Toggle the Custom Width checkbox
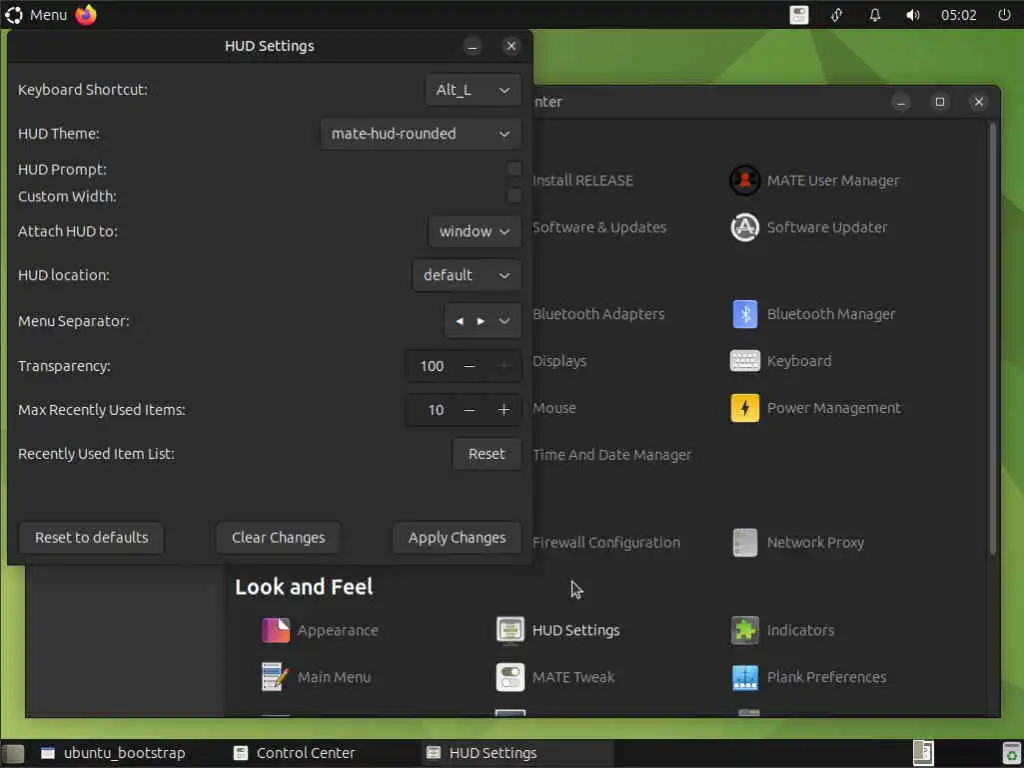The height and width of the screenshot is (768, 1024). 515,196
